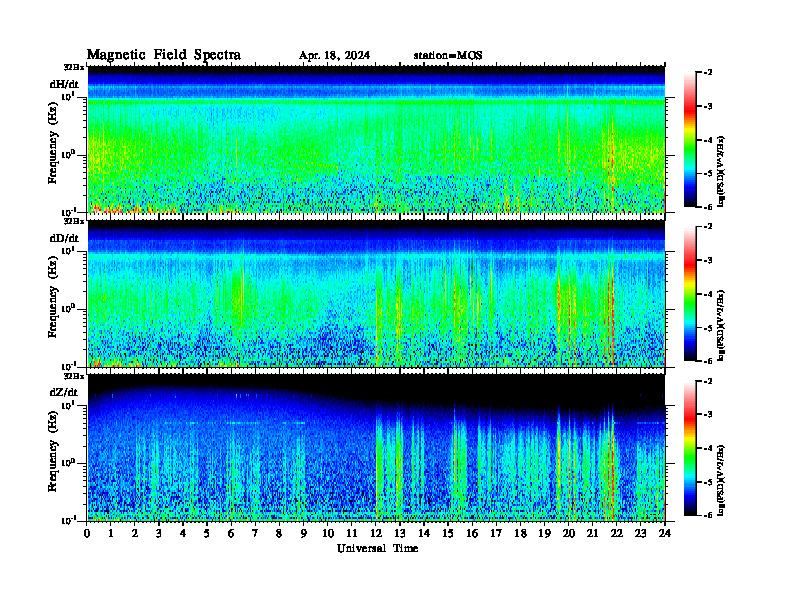Click the middle panel color scale bar

pyautogui.click(x=690, y=294)
